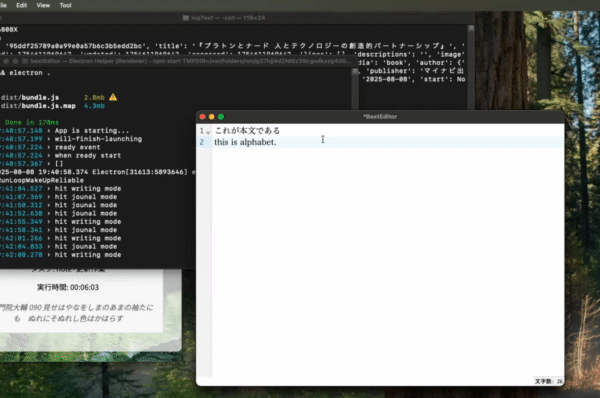Click 'App is starting...' log line
The width and height of the screenshot is (600, 398).
coord(92,130)
